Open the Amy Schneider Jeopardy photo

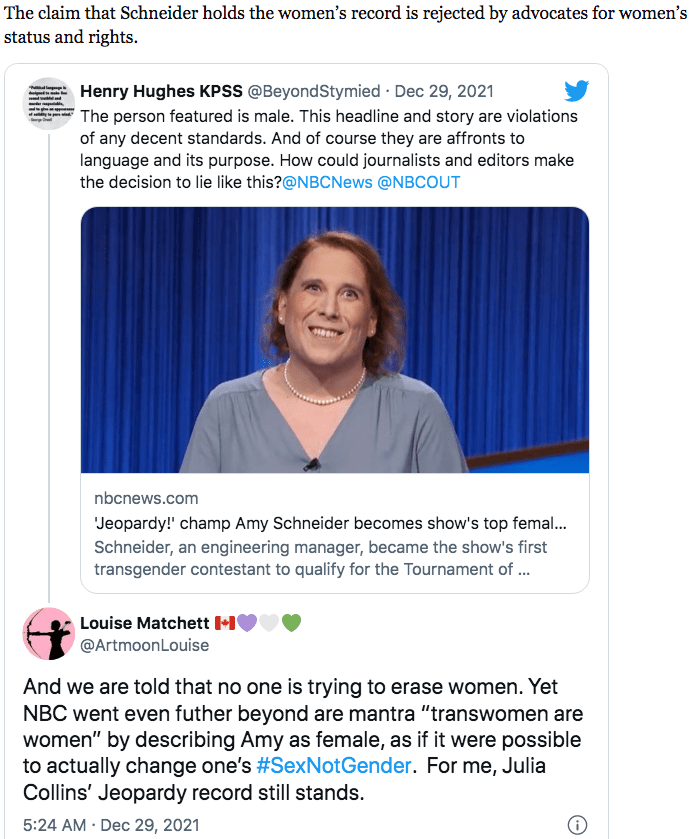click(334, 339)
